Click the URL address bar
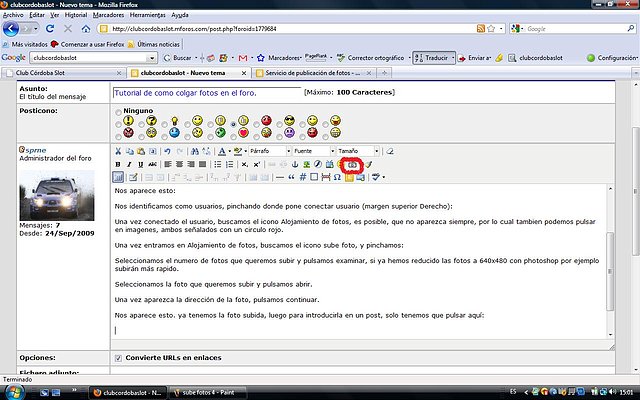Image resolution: width=640 pixels, height=400 pixels. [287, 29]
